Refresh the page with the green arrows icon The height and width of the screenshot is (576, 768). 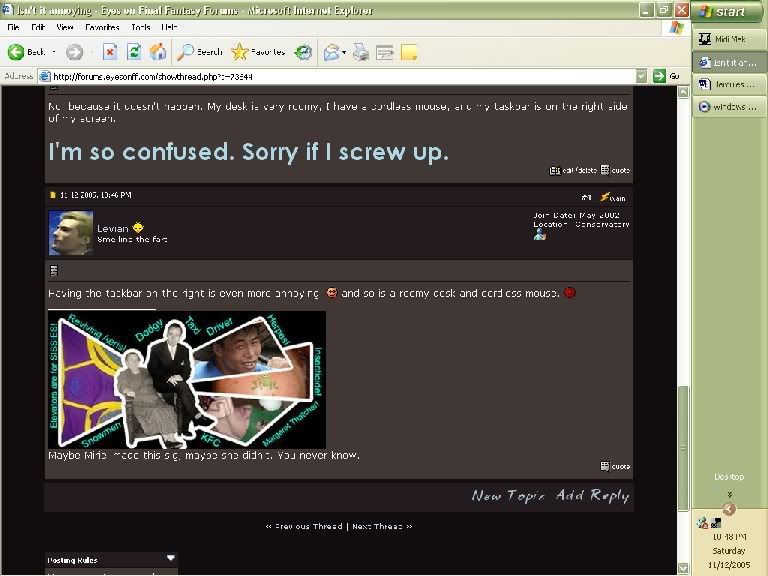(x=134, y=51)
